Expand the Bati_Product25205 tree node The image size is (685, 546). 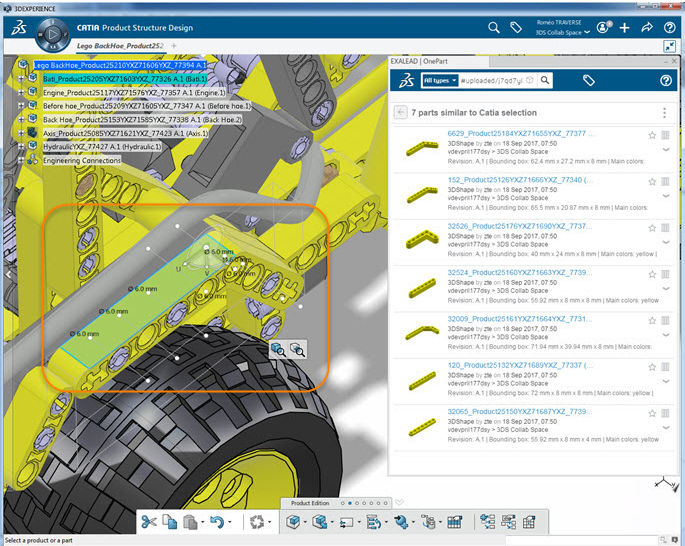coord(21,79)
